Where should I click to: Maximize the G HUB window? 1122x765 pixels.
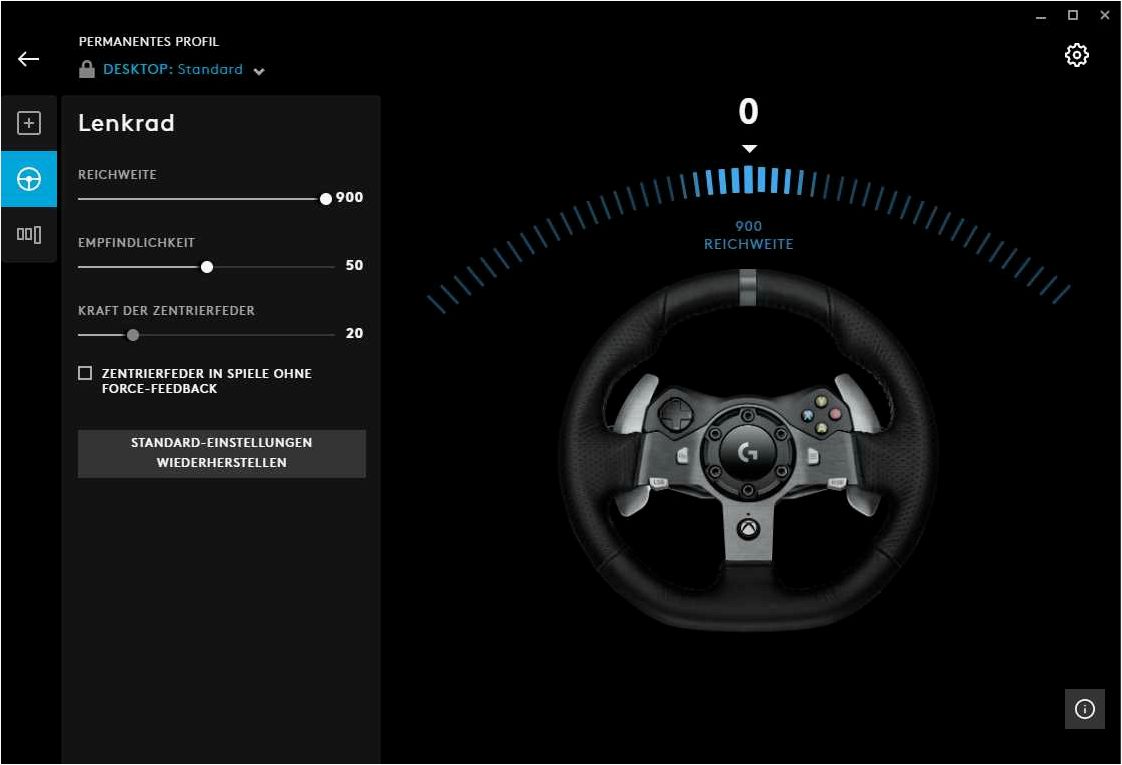1073,15
